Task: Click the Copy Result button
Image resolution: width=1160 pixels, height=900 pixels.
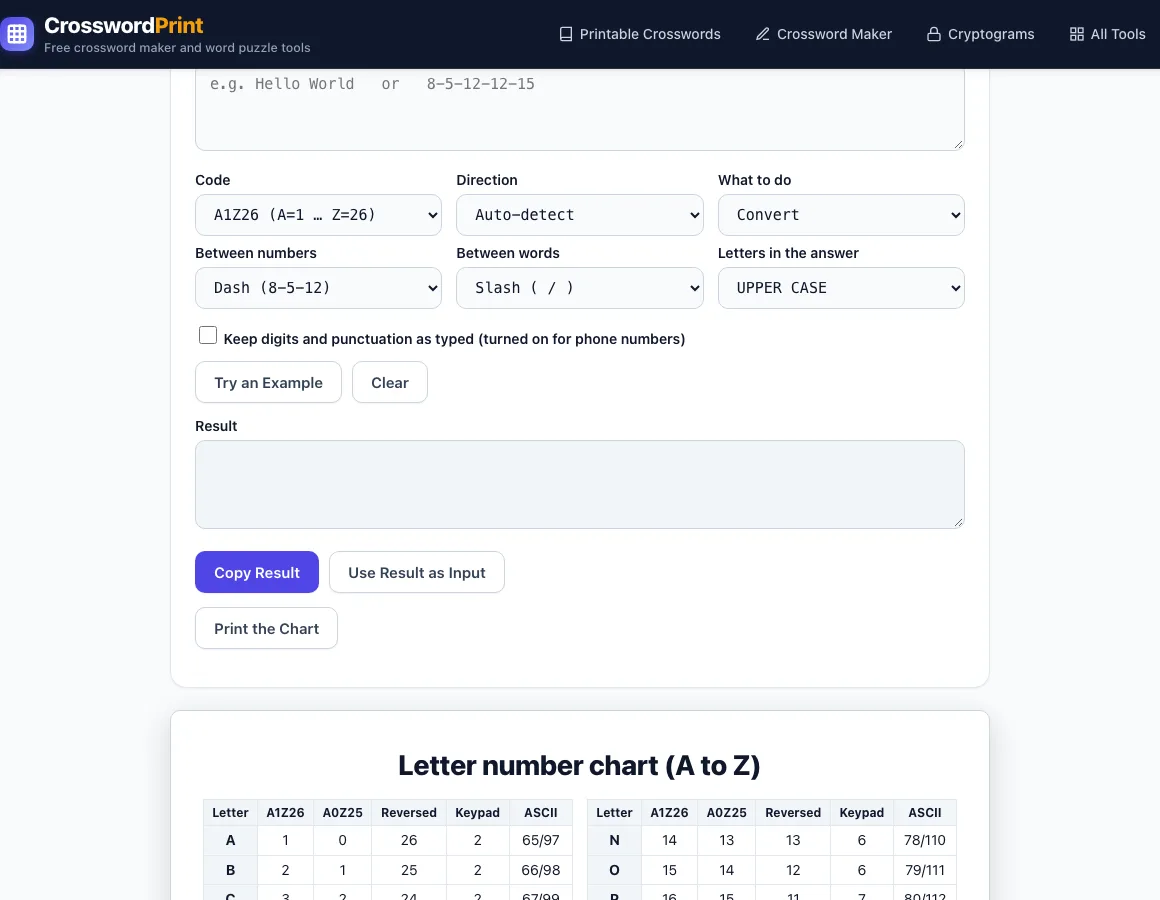Action: pos(257,572)
